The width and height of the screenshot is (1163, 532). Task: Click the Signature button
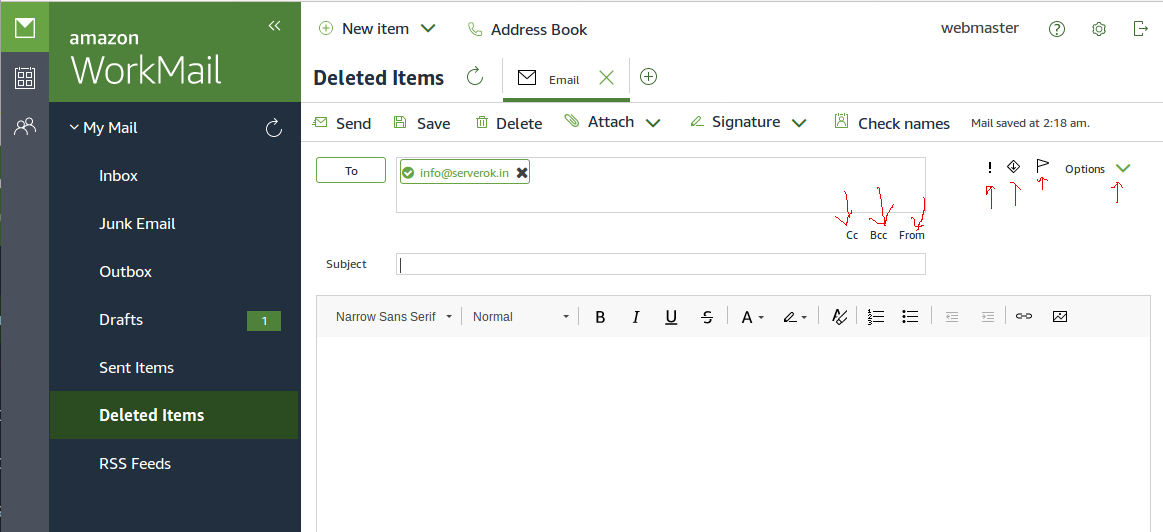point(735,122)
